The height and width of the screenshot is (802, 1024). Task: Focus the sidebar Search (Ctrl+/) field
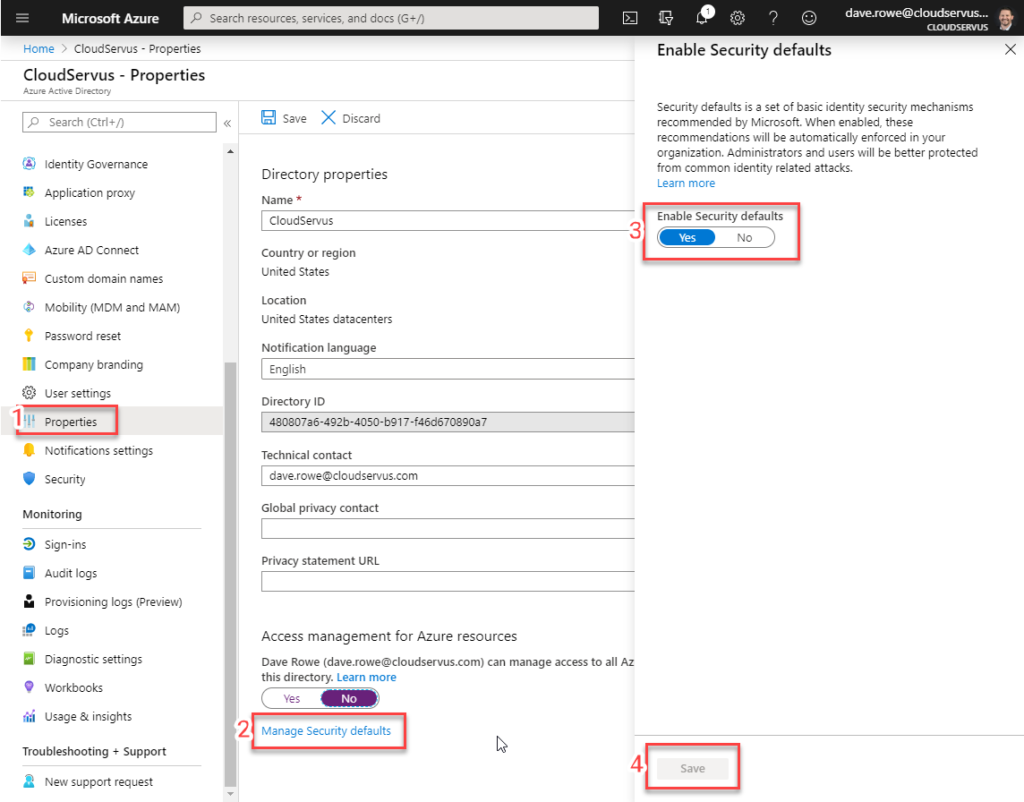pos(120,122)
